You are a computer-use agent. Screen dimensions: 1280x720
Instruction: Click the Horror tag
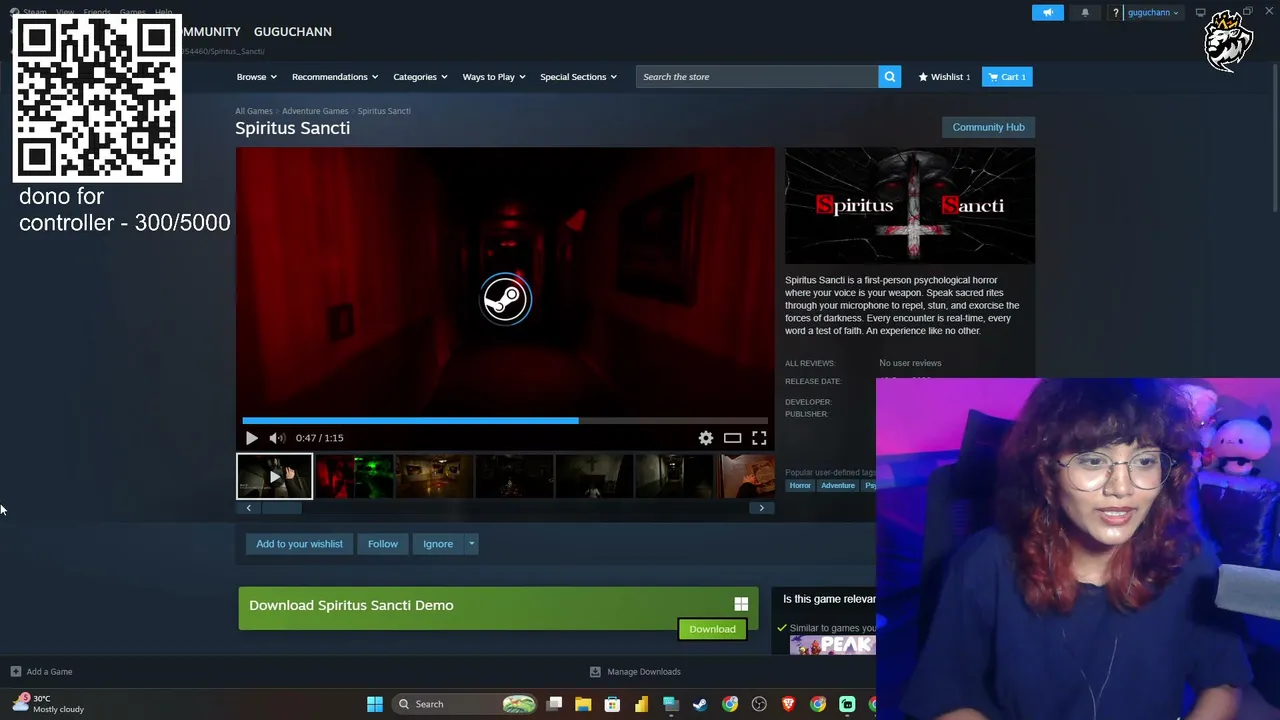click(x=800, y=486)
